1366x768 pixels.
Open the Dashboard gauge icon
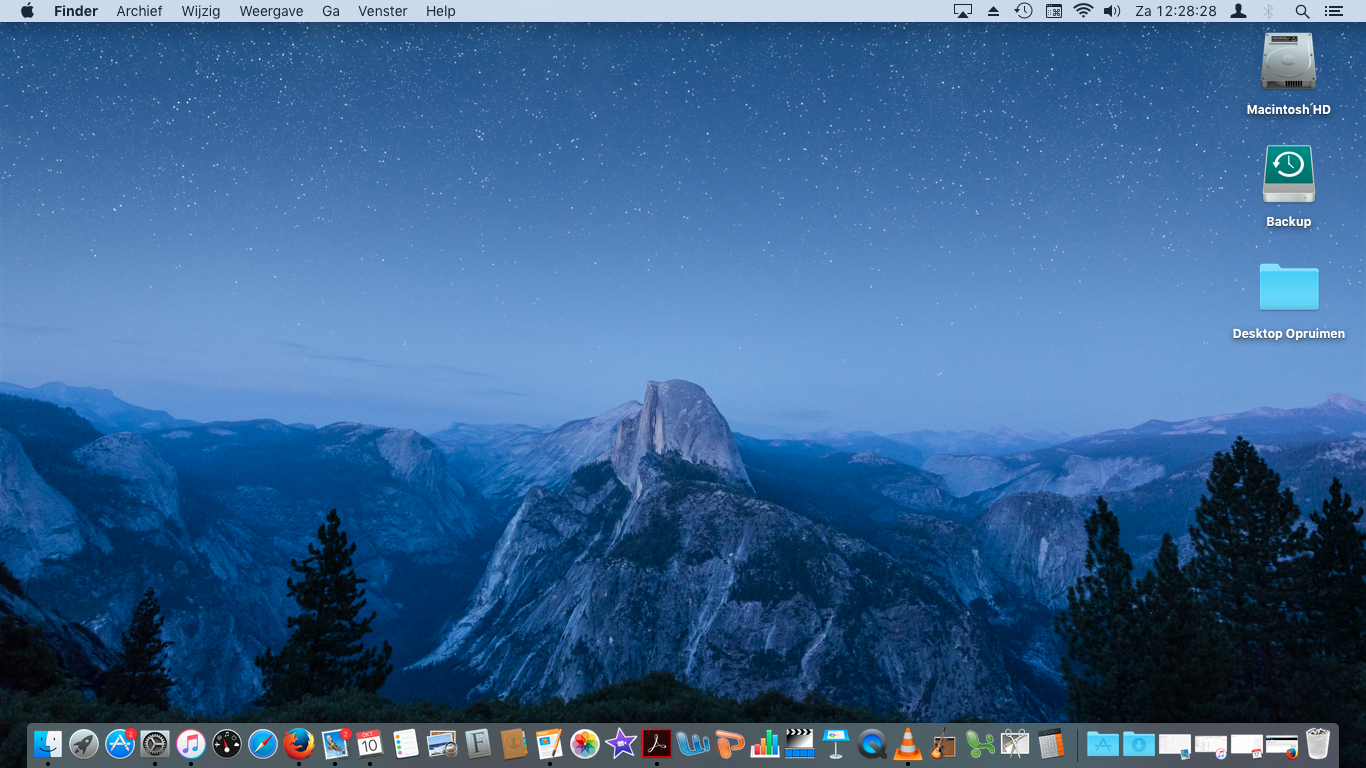pos(227,743)
